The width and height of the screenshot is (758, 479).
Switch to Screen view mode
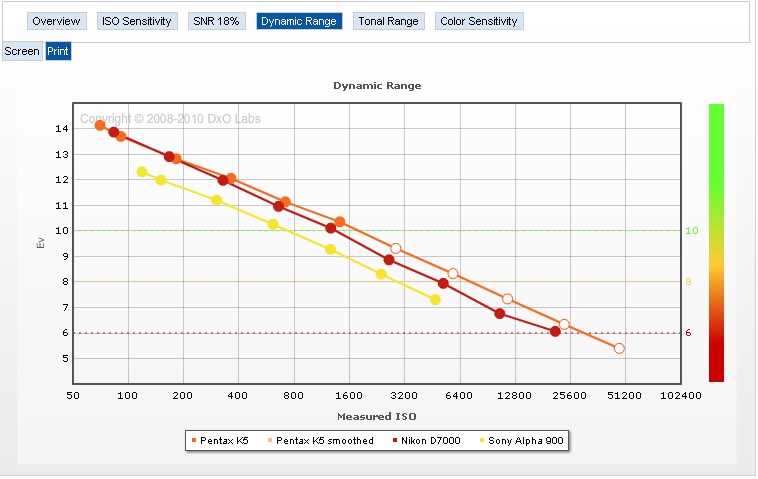point(22,51)
